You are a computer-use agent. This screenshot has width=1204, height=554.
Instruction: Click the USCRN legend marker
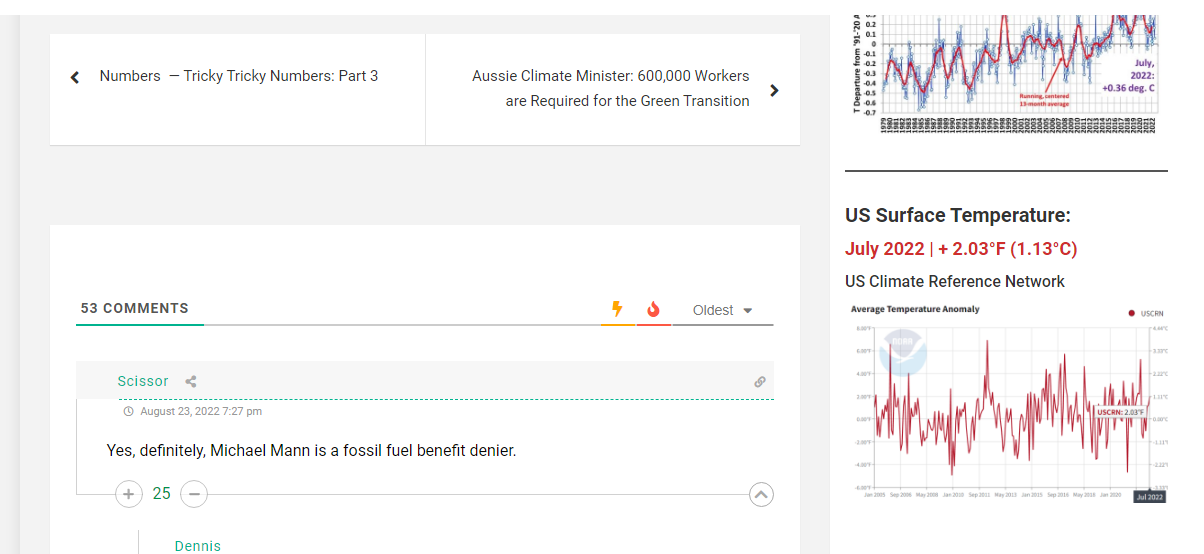[x=1132, y=313]
